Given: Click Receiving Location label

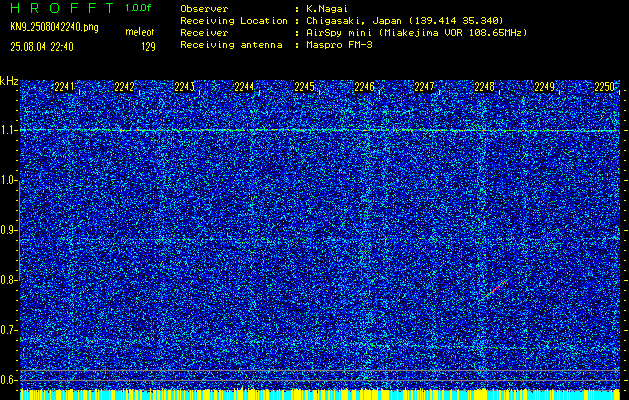Looking at the screenshot, I should pos(234,21).
